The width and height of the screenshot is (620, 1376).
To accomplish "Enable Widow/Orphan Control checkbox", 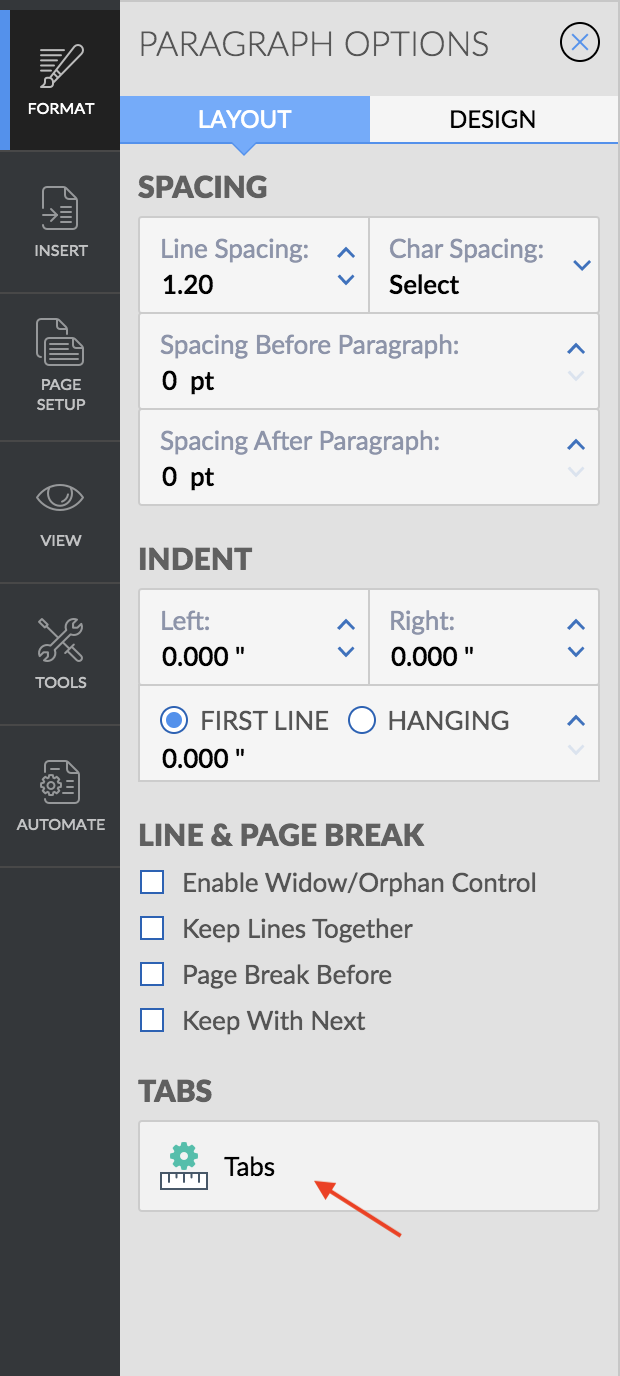I will pos(152,882).
